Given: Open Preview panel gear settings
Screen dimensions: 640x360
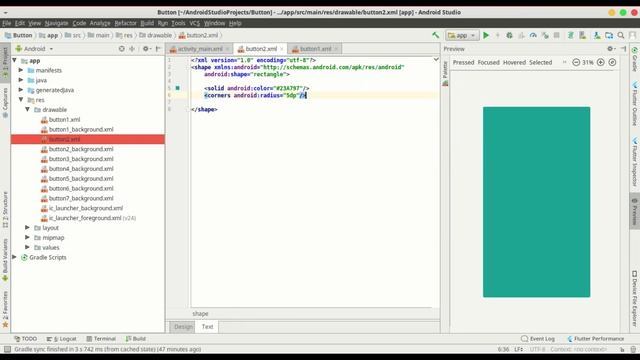Looking at the screenshot, I should pos(611,49).
